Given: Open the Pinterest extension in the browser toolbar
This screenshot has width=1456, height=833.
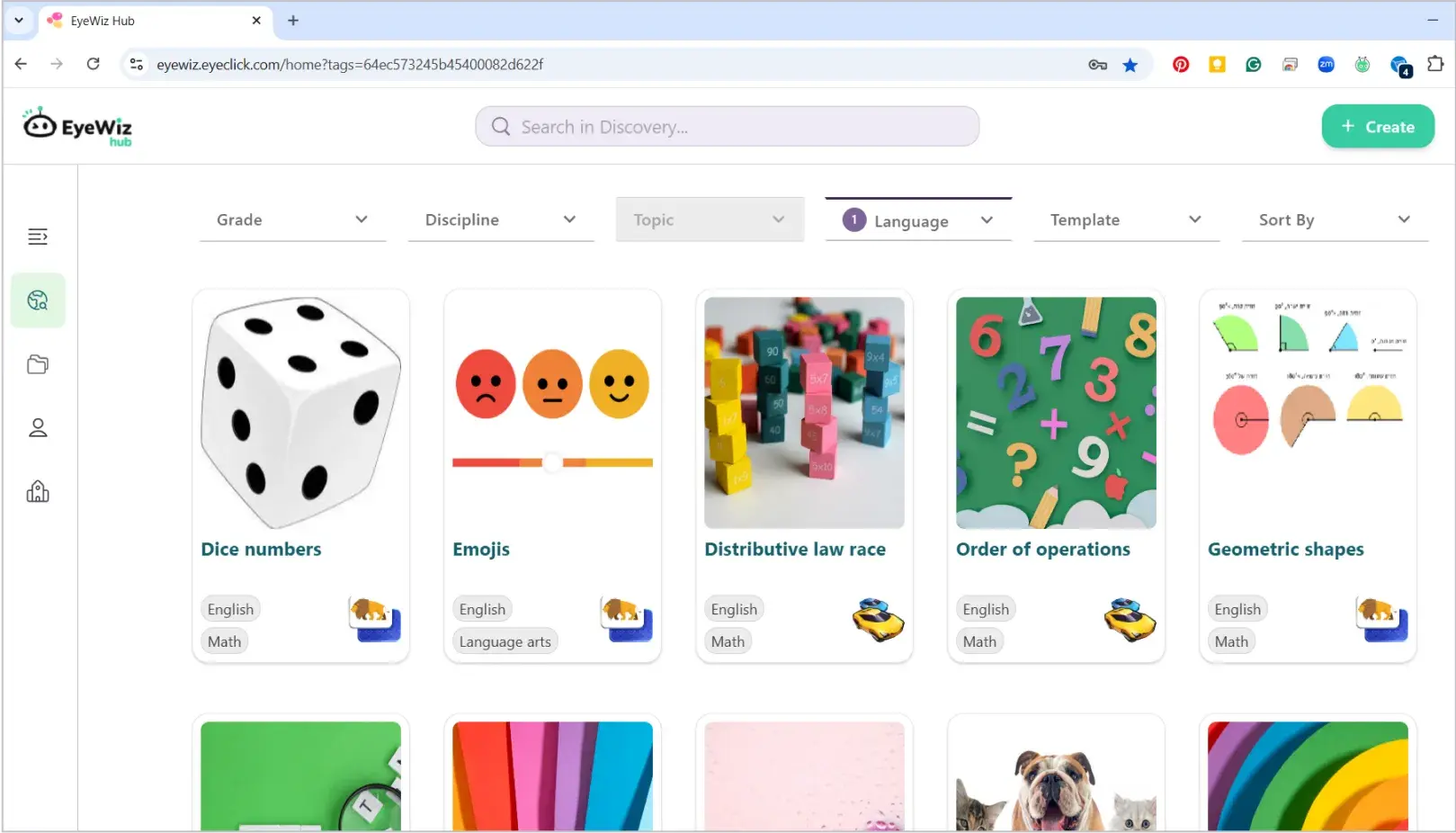Looking at the screenshot, I should click(x=1181, y=64).
